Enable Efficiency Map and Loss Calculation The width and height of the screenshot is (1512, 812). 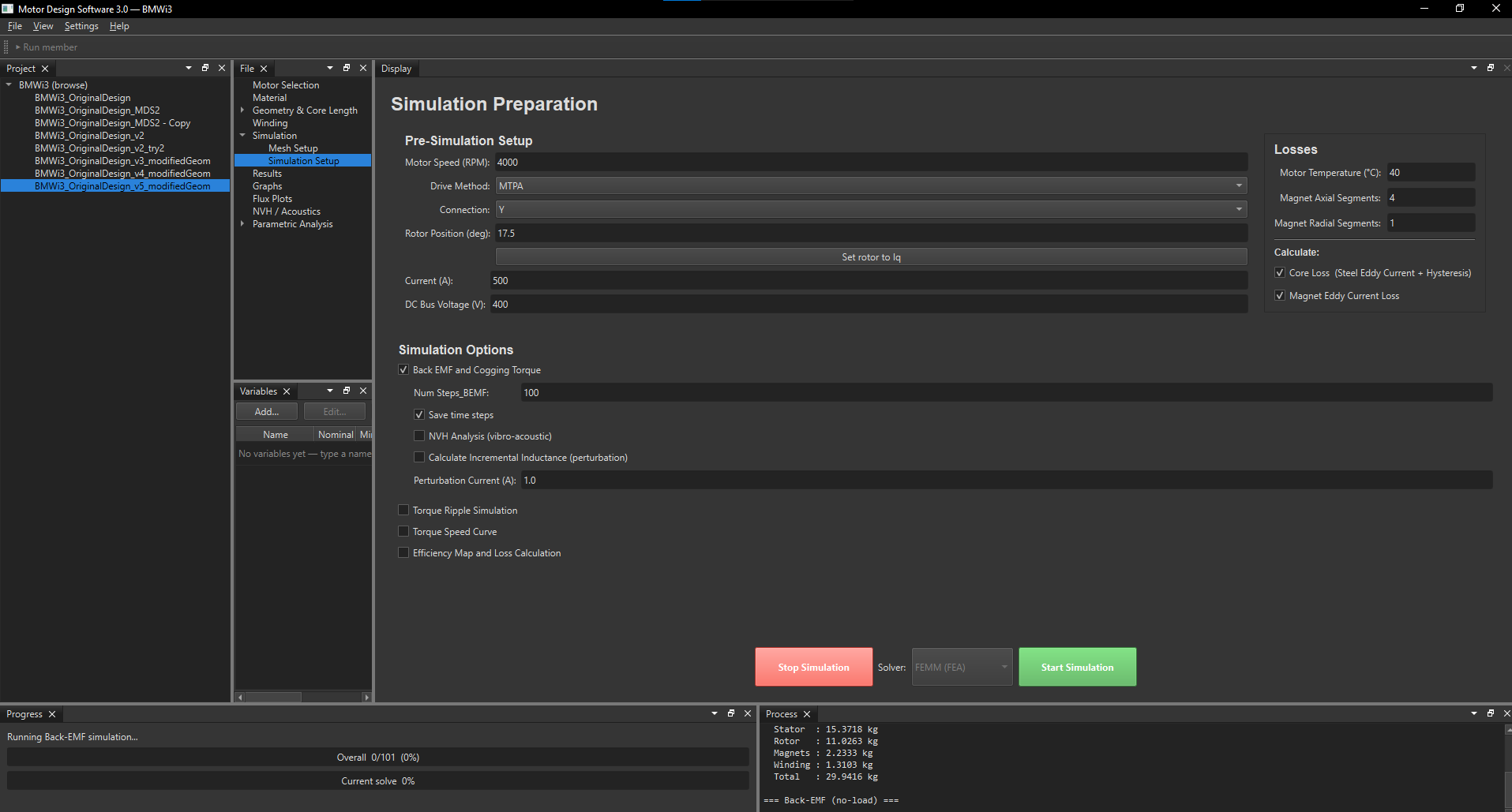tap(403, 552)
